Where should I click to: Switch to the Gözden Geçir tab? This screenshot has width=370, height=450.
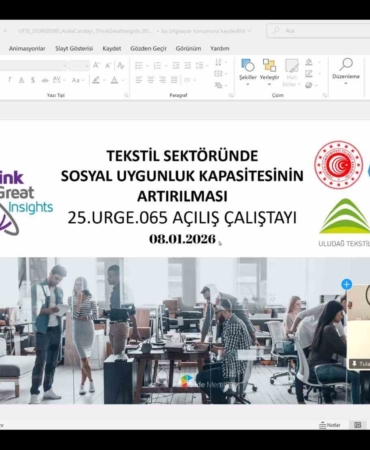click(148, 49)
